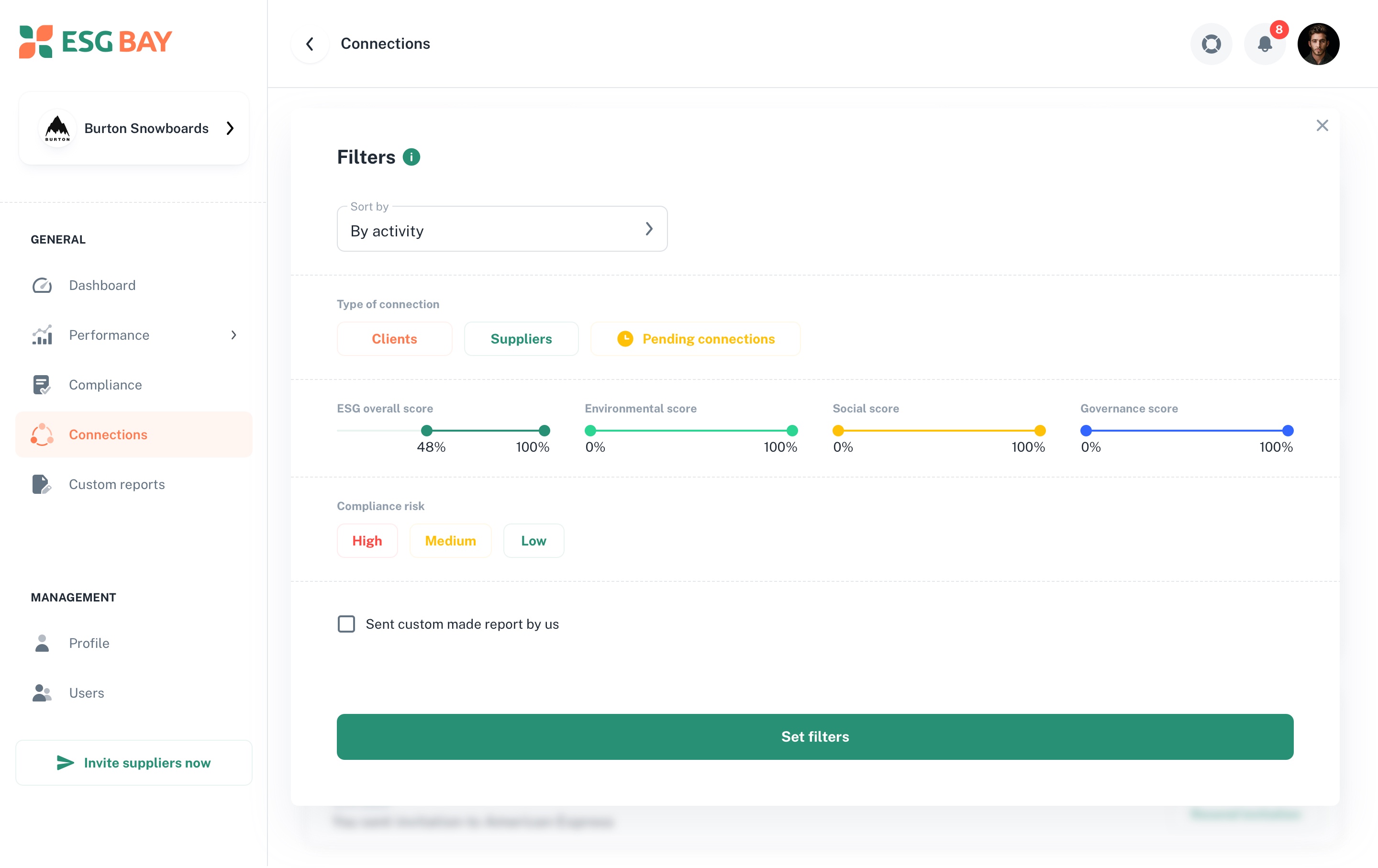Click Governance score maximum handle

(1288, 431)
